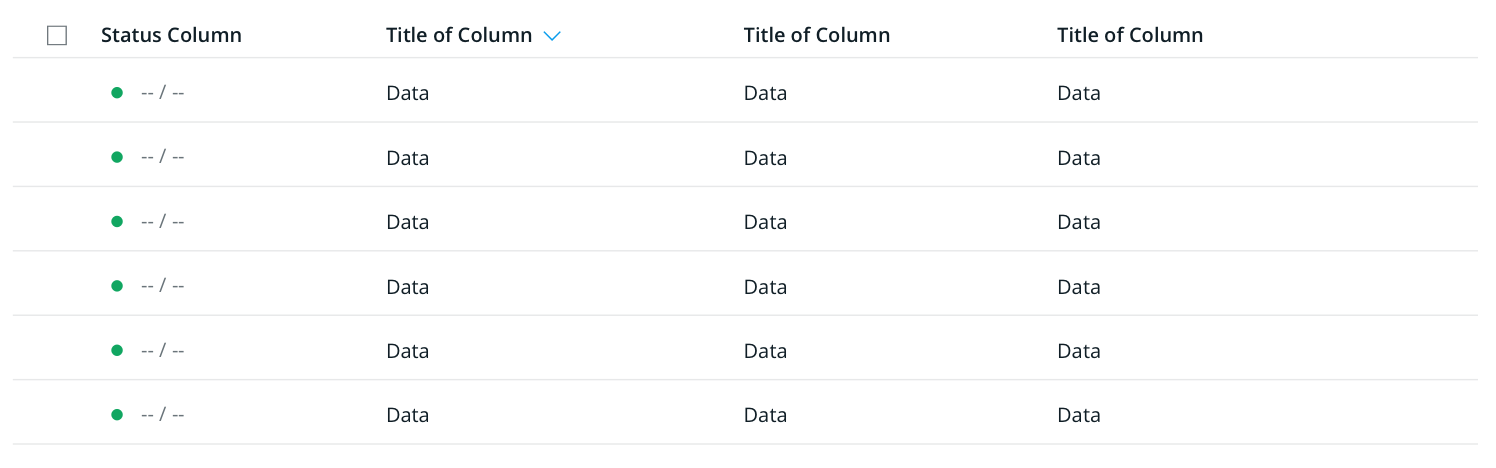Select the fifth row's Data cell in the last column
Image resolution: width=1496 pixels, height=468 pixels.
coord(1079,351)
